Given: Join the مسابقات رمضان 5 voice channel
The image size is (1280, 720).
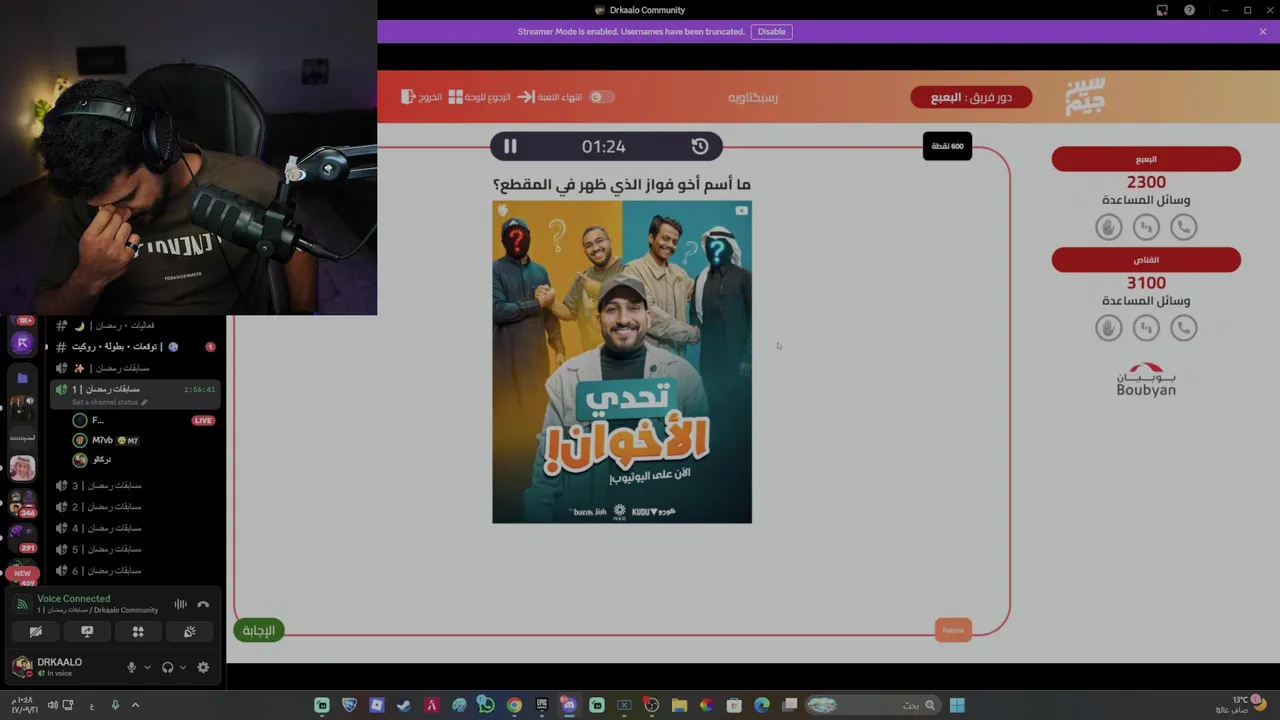Looking at the screenshot, I should click(x=136, y=549).
